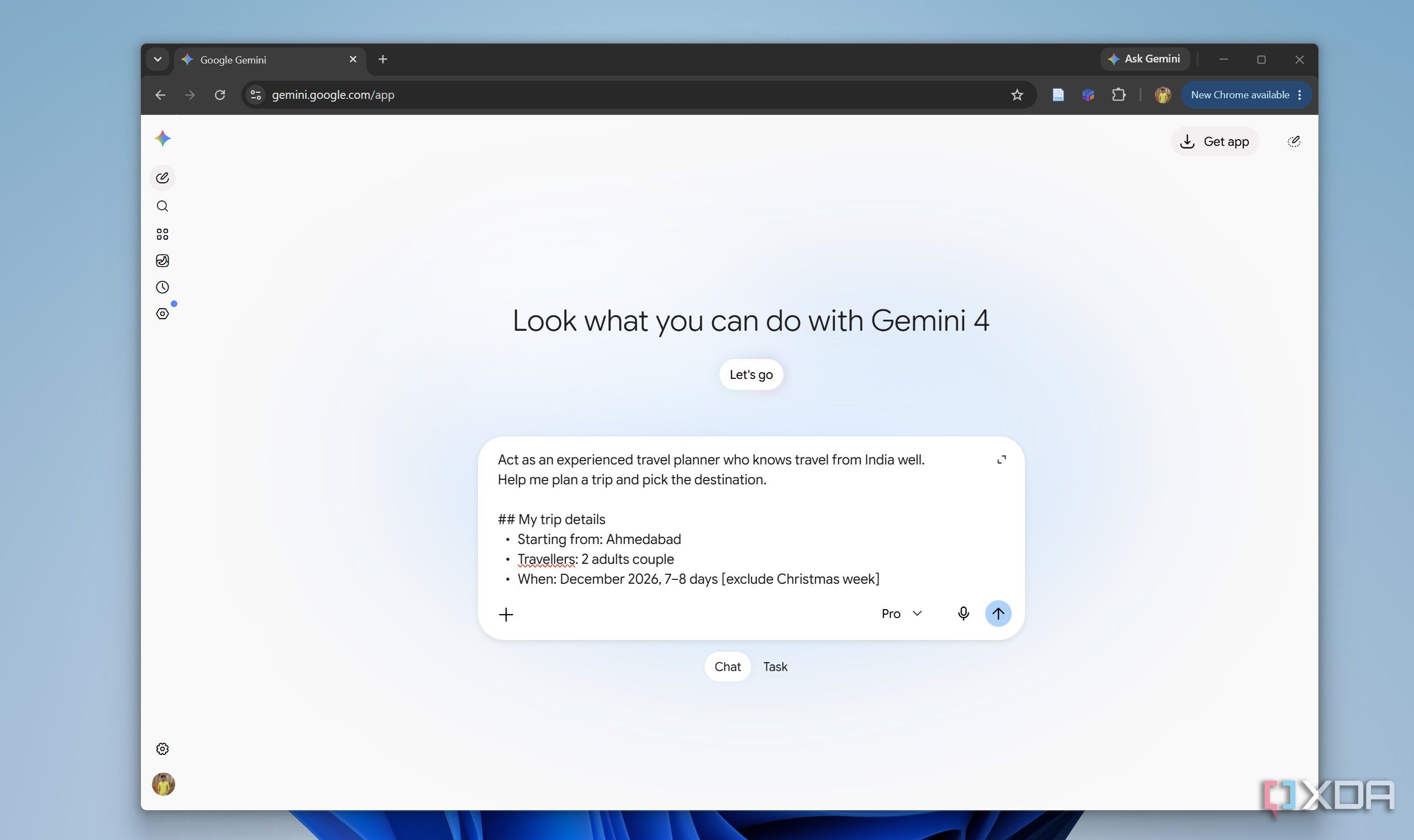Screen dimensions: 1414x840
Task: Click the misspelled word Travellers
Action: 546,559
